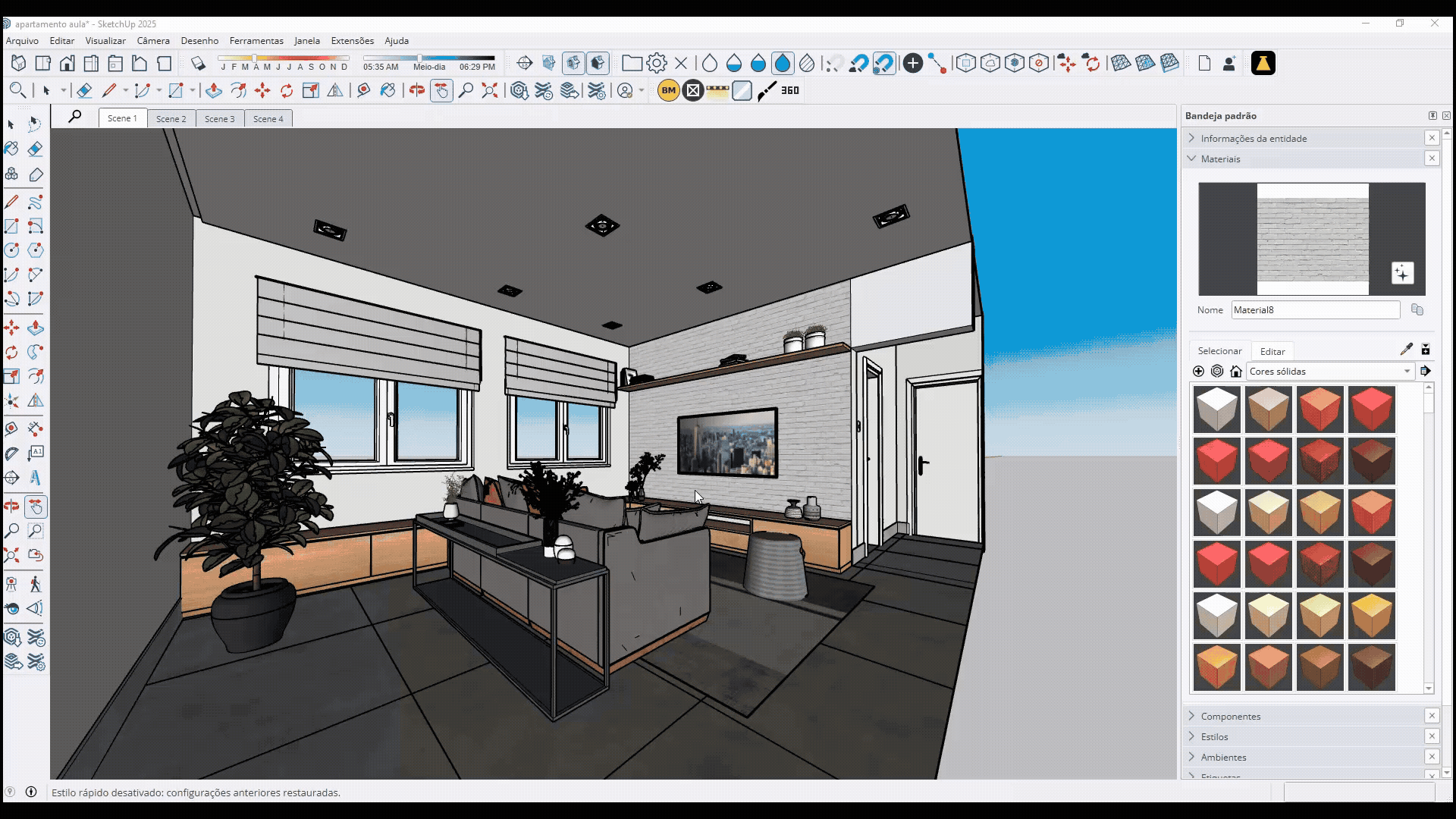Open the Cores sólidas library dropdown
1456x819 pixels.
(x=1330, y=372)
